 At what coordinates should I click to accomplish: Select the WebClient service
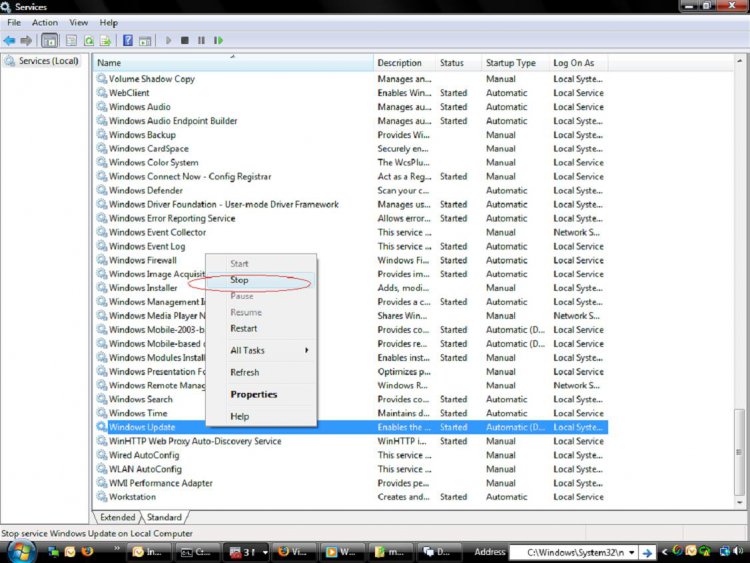point(352,93)
